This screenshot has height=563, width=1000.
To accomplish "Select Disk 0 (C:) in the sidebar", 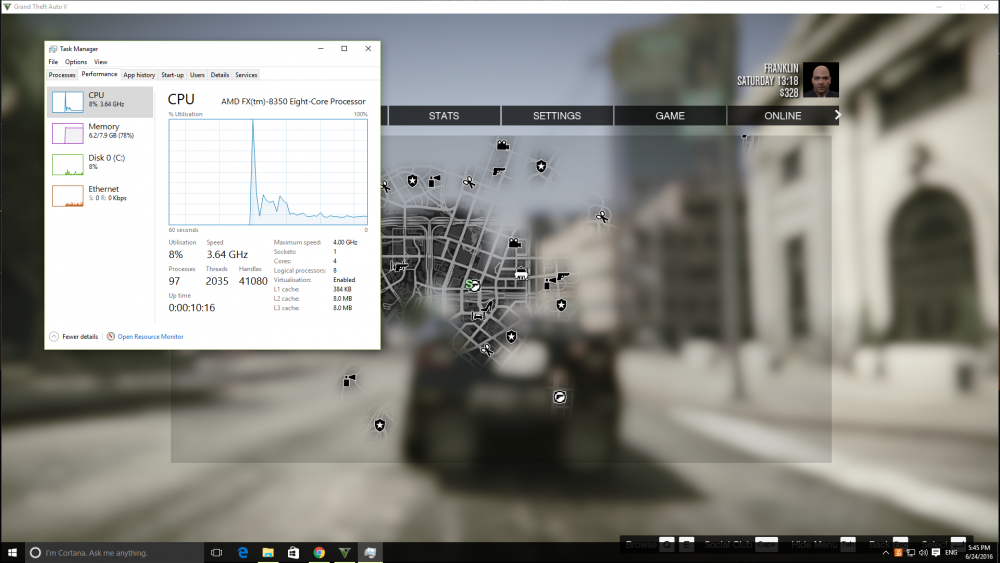I will (100, 165).
